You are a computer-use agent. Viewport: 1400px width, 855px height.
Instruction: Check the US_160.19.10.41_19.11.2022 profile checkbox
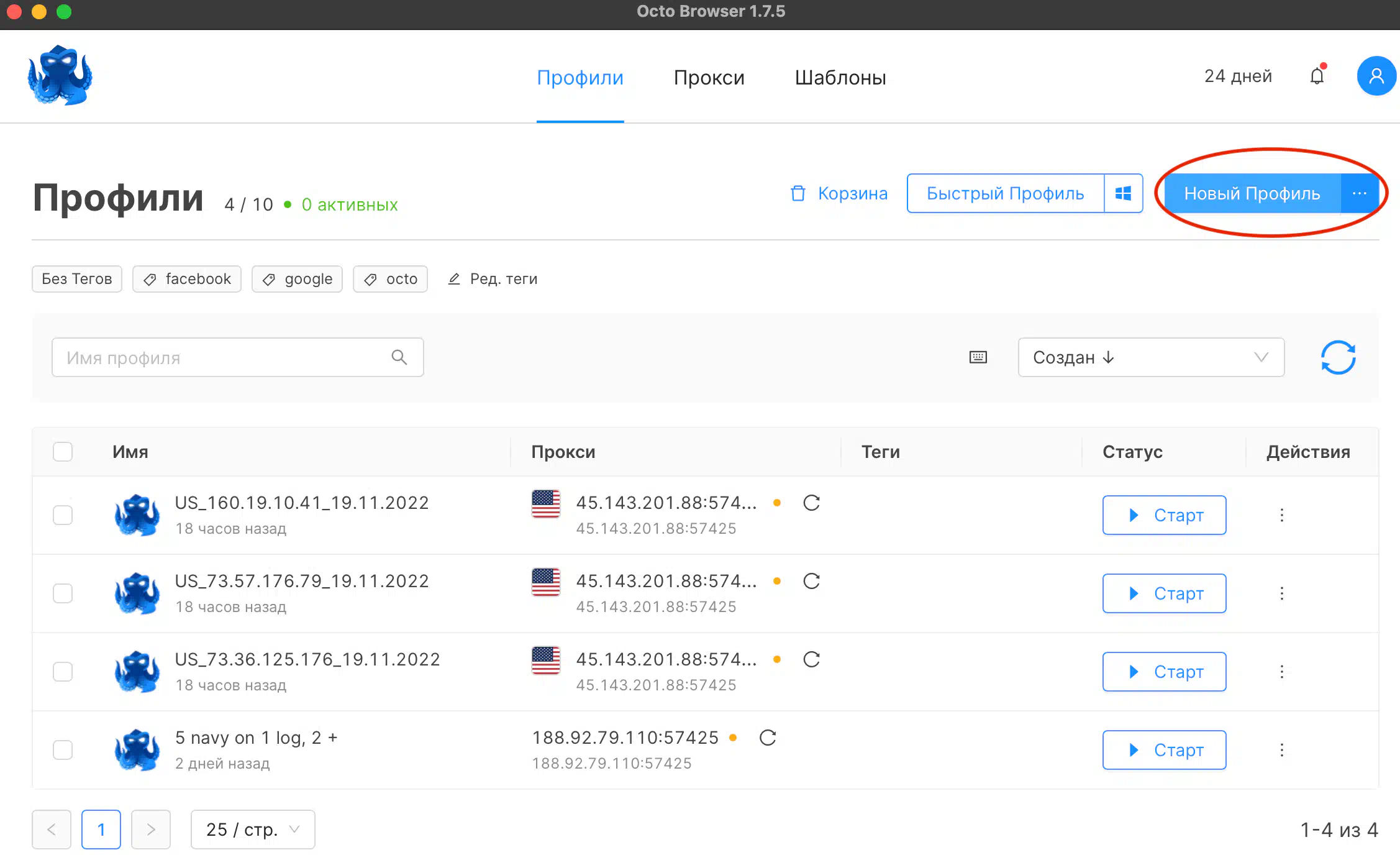pos(63,515)
